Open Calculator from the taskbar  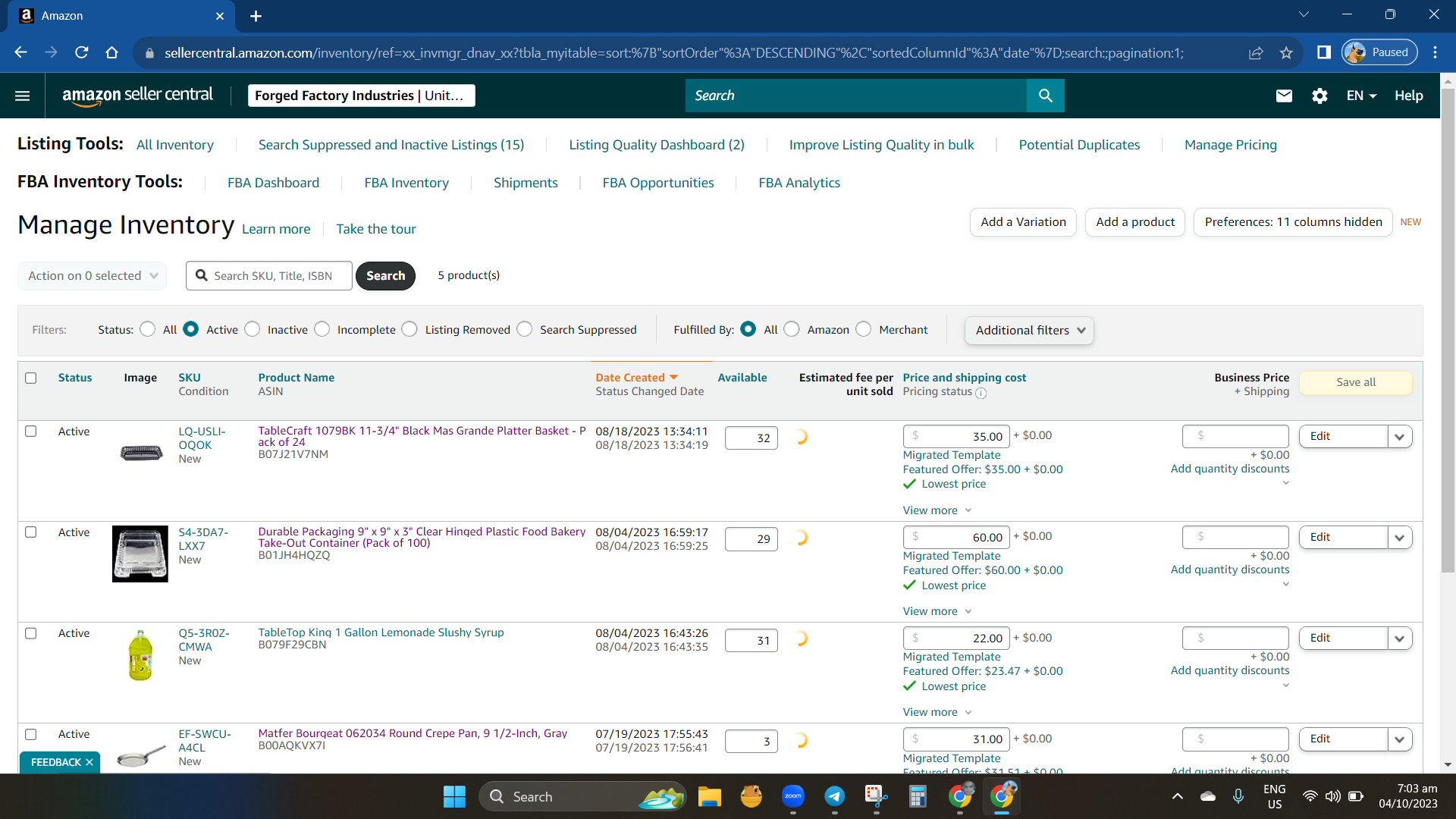click(x=918, y=796)
